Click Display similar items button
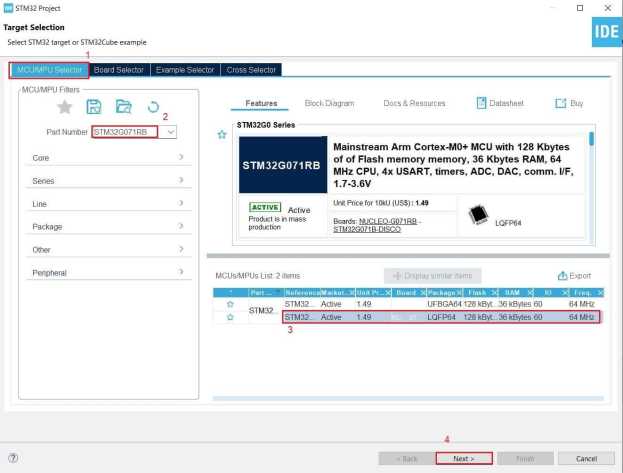 [x=433, y=275]
